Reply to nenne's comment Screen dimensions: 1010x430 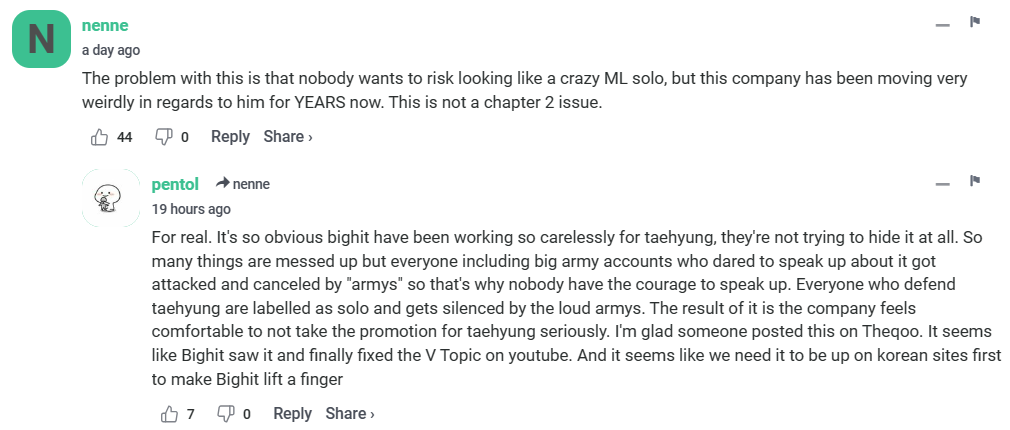click(x=230, y=137)
